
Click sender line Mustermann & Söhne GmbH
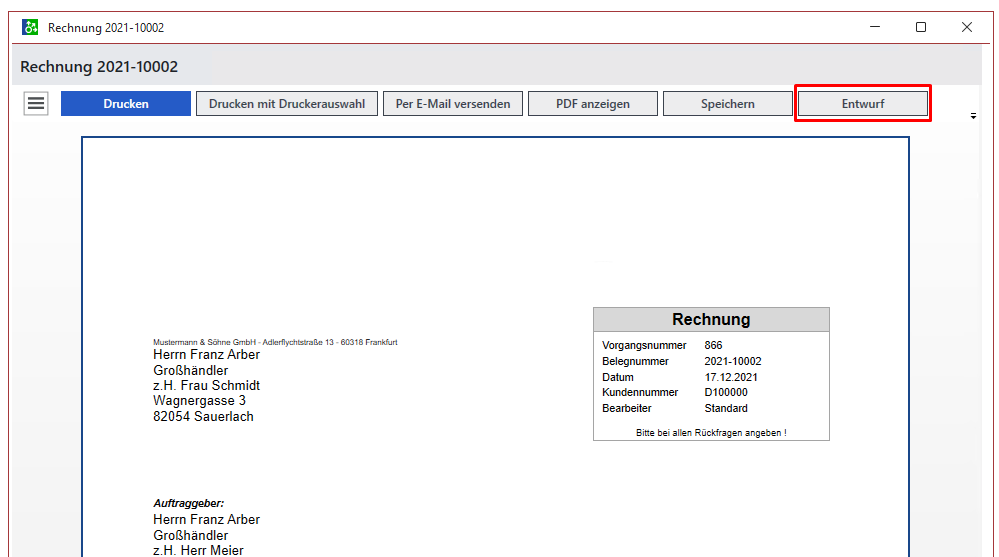click(x=275, y=342)
